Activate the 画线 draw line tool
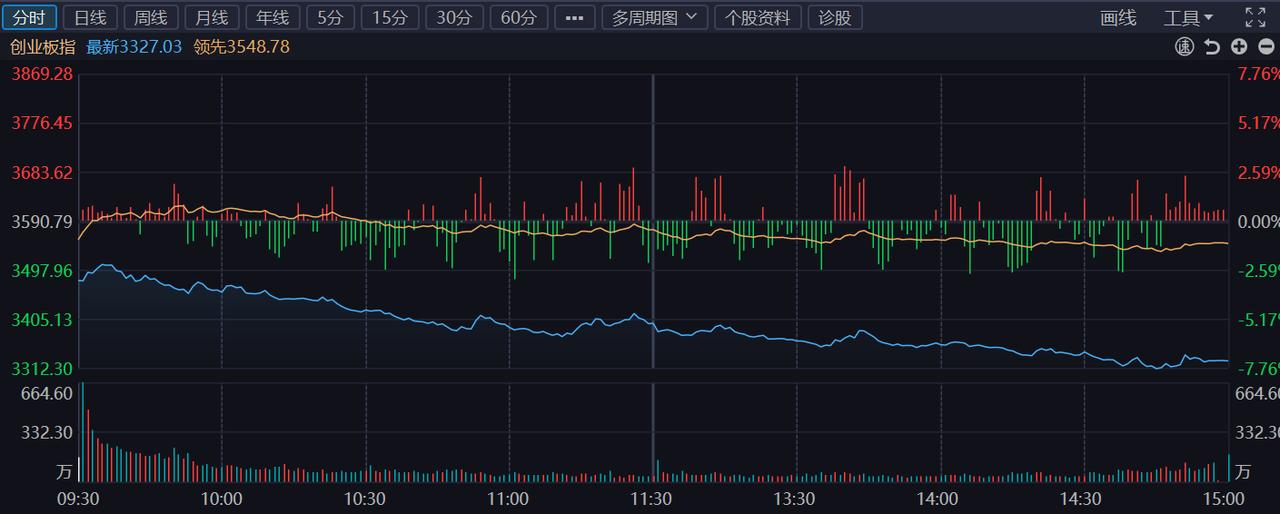The width and height of the screenshot is (1280, 514). click(x=1118, y=17)
